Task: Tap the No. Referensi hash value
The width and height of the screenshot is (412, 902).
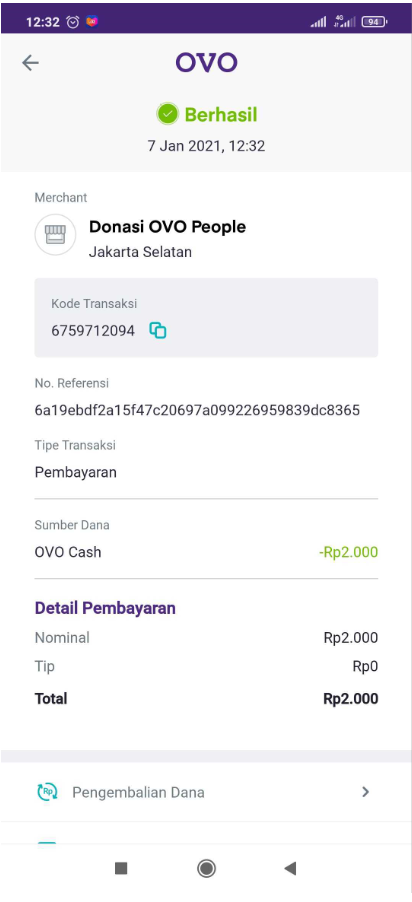Action: click(x=197, y=410)
